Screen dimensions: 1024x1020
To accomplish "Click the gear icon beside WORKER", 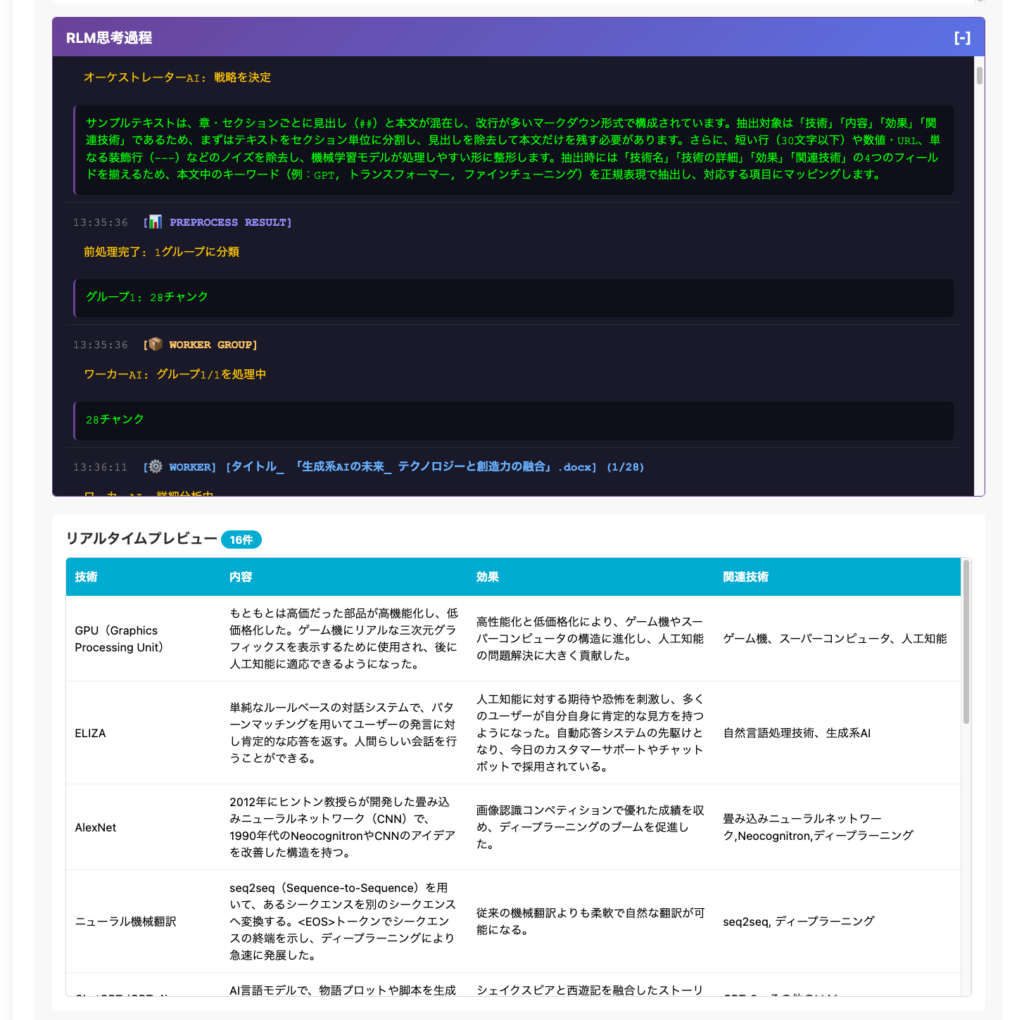I will tap(155, 466).
